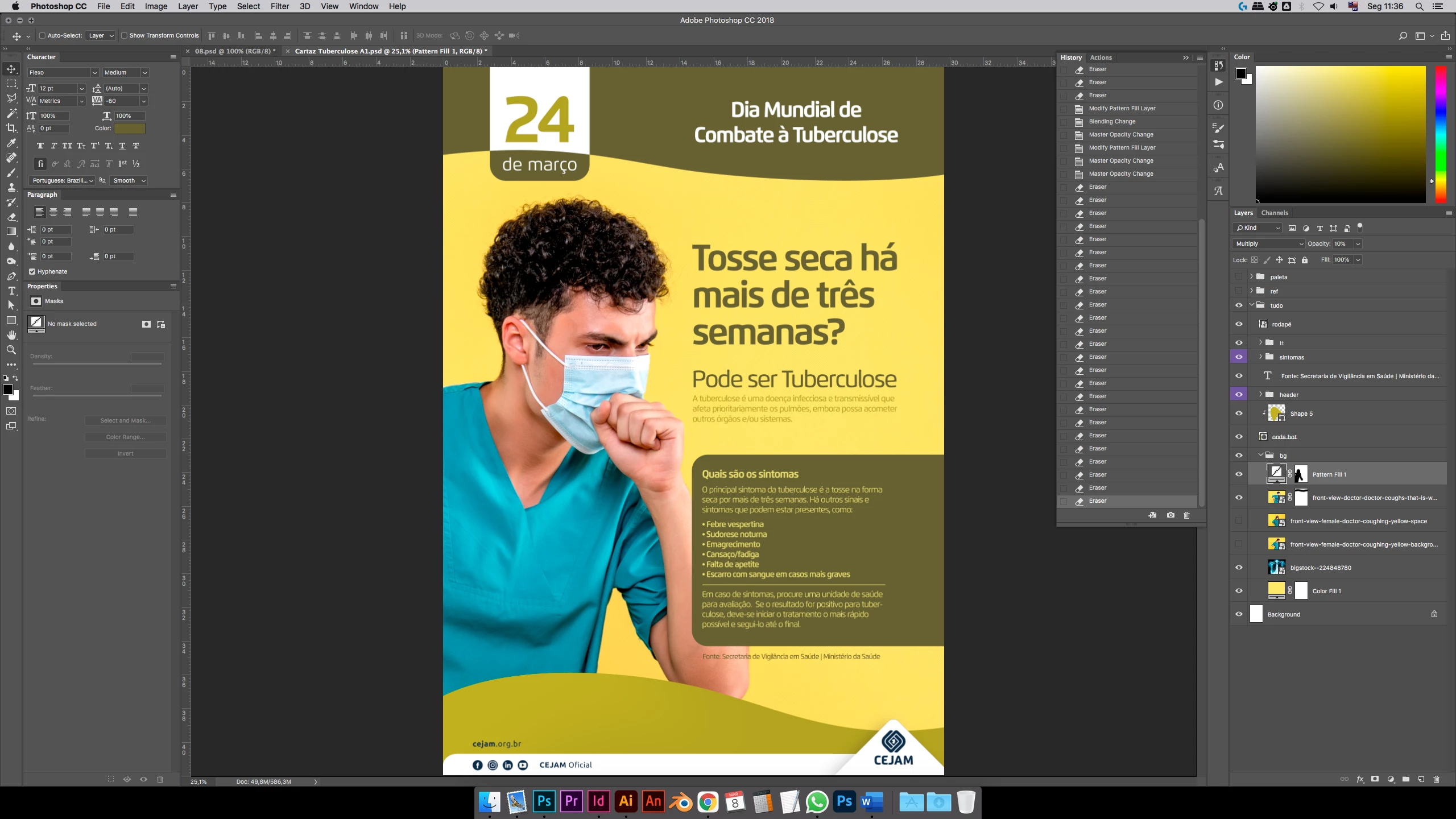Open the blend mode Multiply dropdown
The width and height of the screenshot is (1456, 819).
(1268, 244)
